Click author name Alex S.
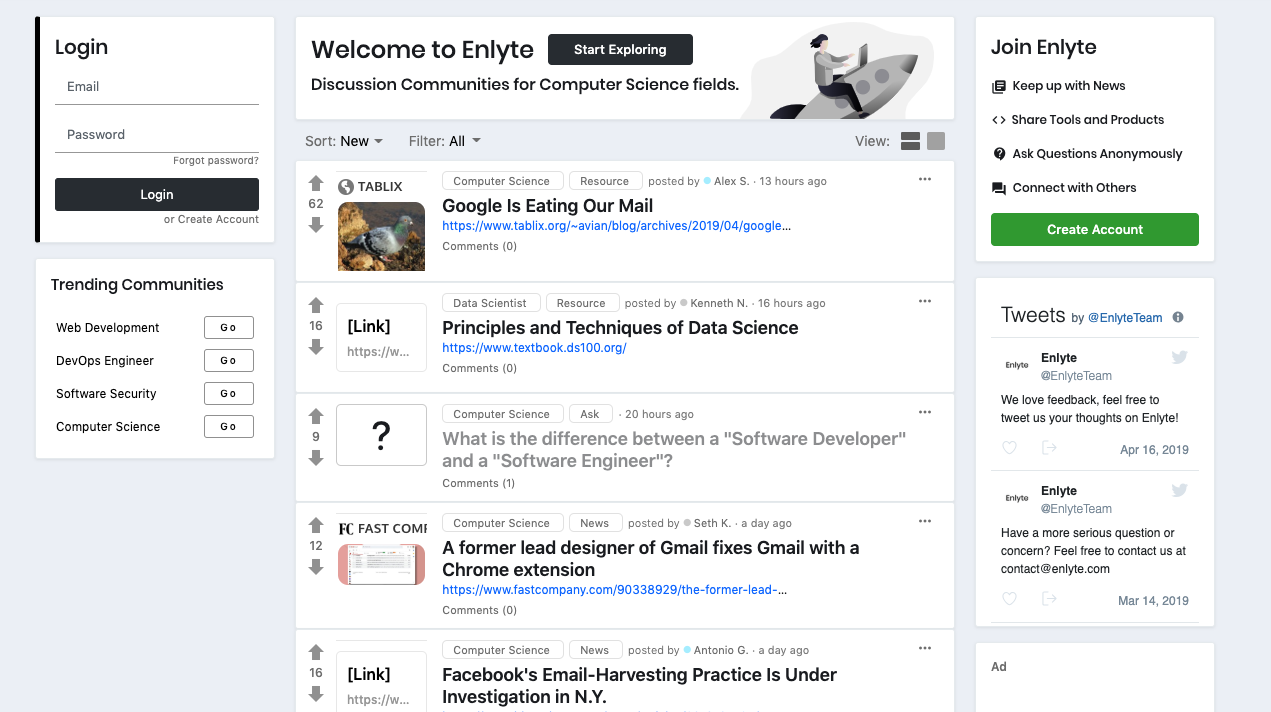 click(731, 181)
